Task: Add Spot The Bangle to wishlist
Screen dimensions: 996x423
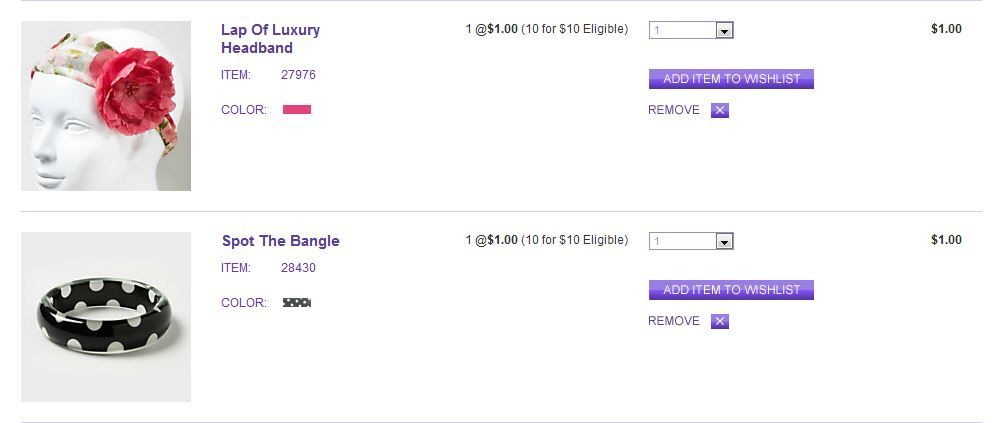Action: tap(731, 290)
